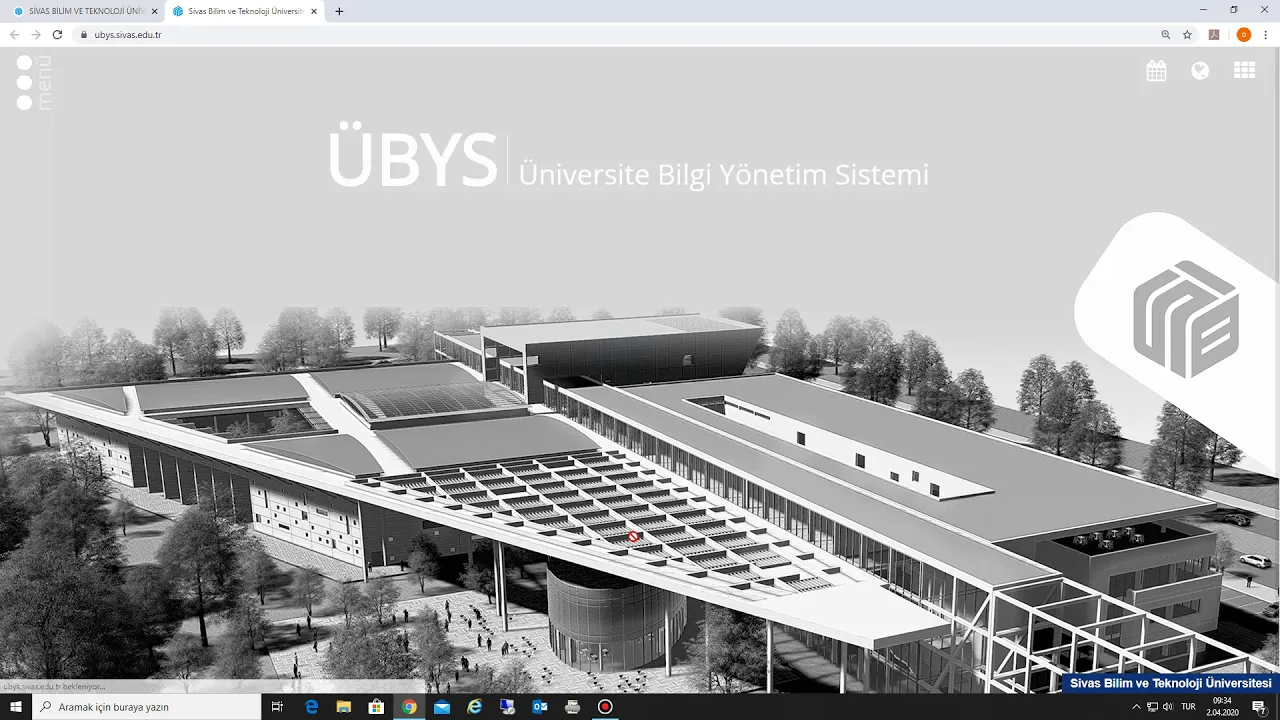Viewport: 1280px width, 720px height.
Task: Open Internet Explorer from taskbar
Action: [x=475, y=706]
